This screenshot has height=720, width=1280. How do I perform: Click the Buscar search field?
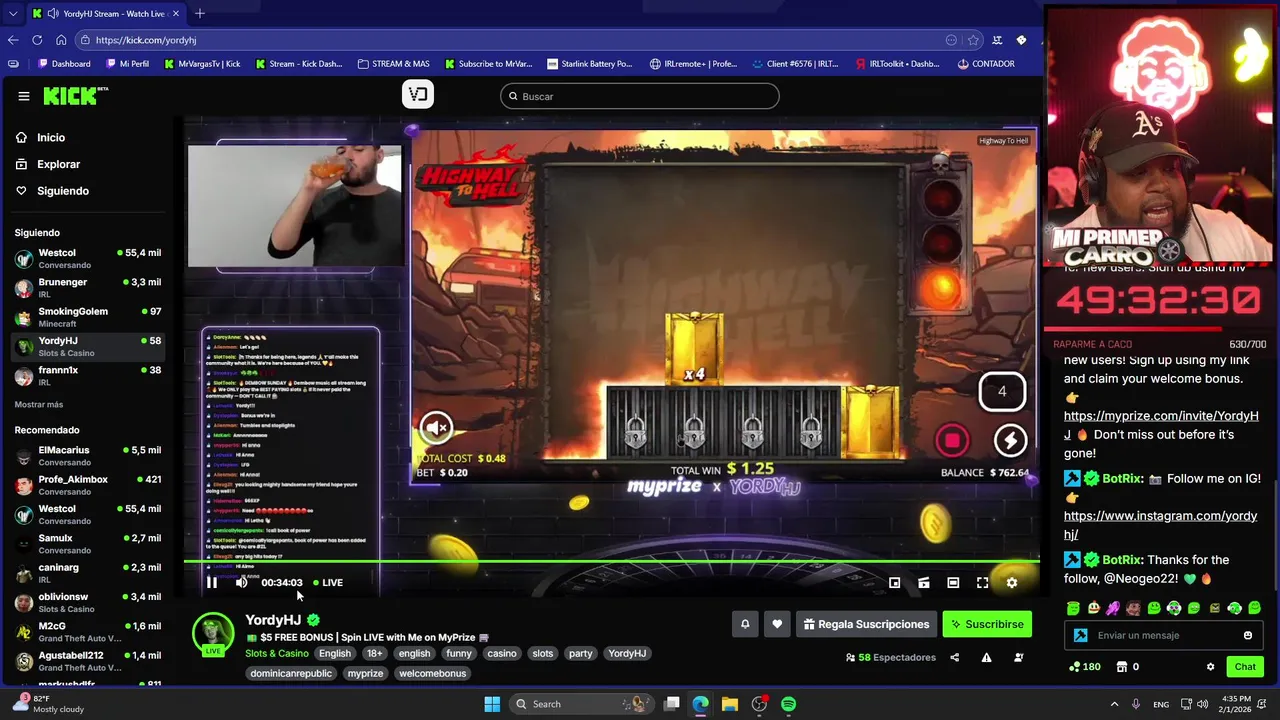(640, 96)
